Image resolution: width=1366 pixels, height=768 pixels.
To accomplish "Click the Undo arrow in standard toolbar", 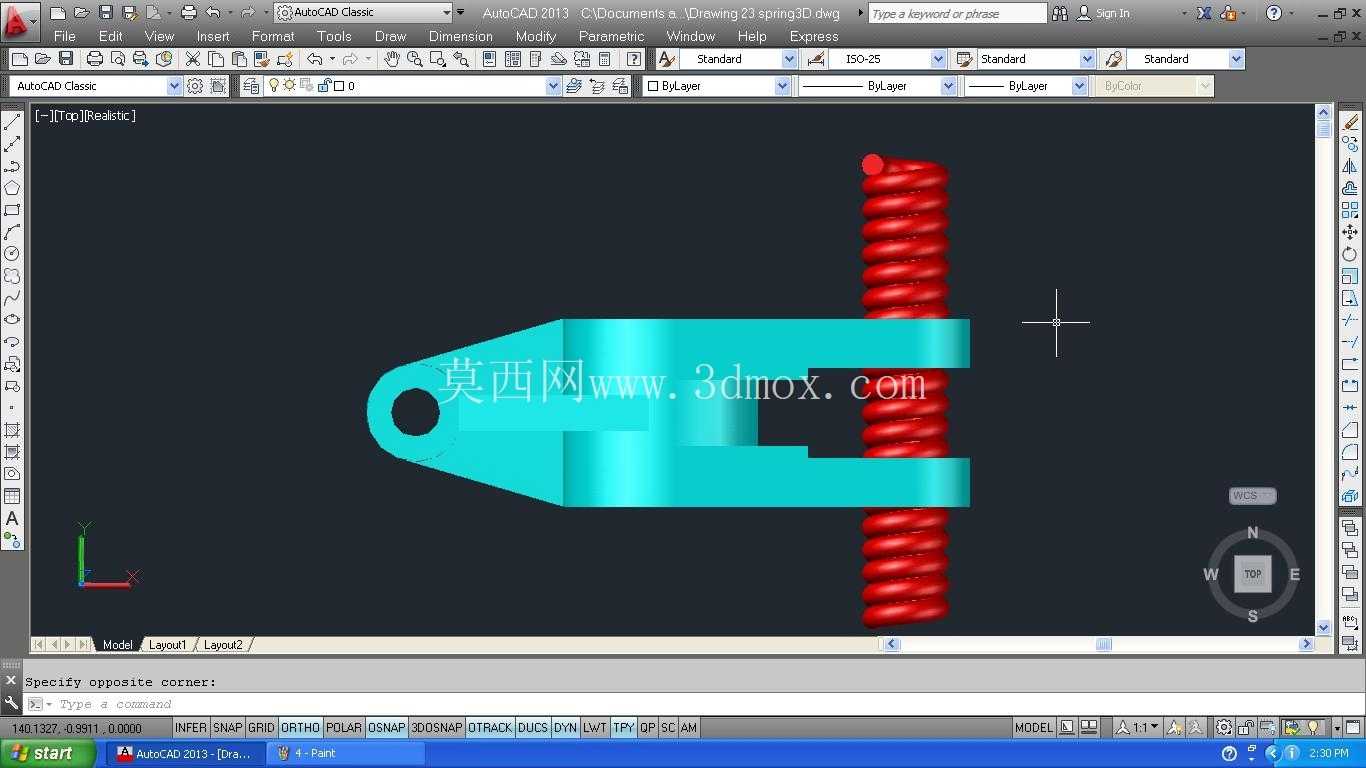I will point(314,59).
